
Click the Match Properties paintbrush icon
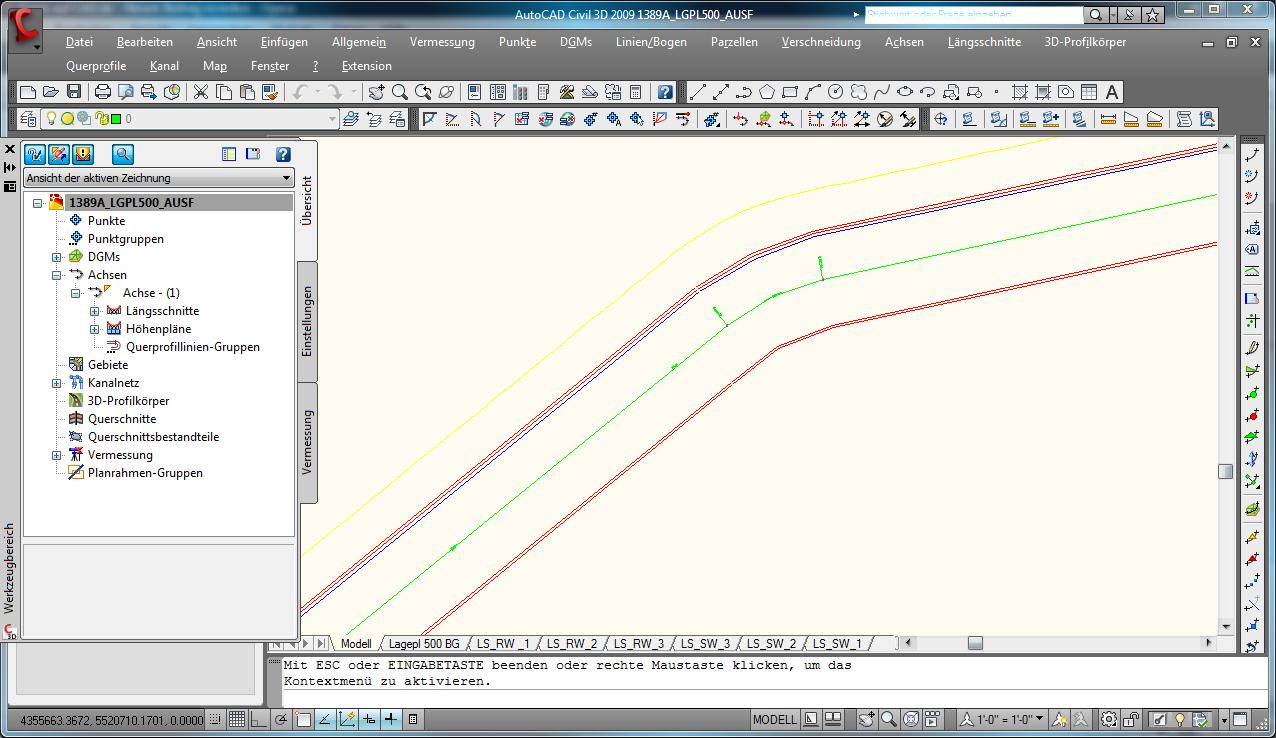click(269, 92)
